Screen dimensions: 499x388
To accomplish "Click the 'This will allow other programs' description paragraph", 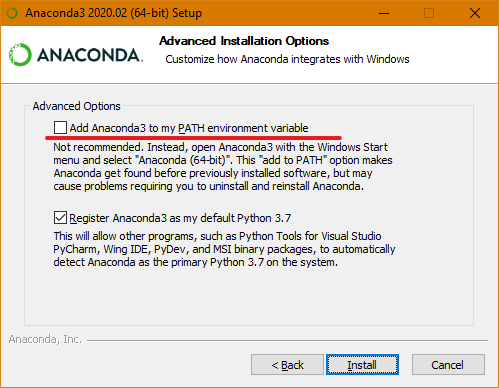I will pyautogui.click(x=224, y=249).
